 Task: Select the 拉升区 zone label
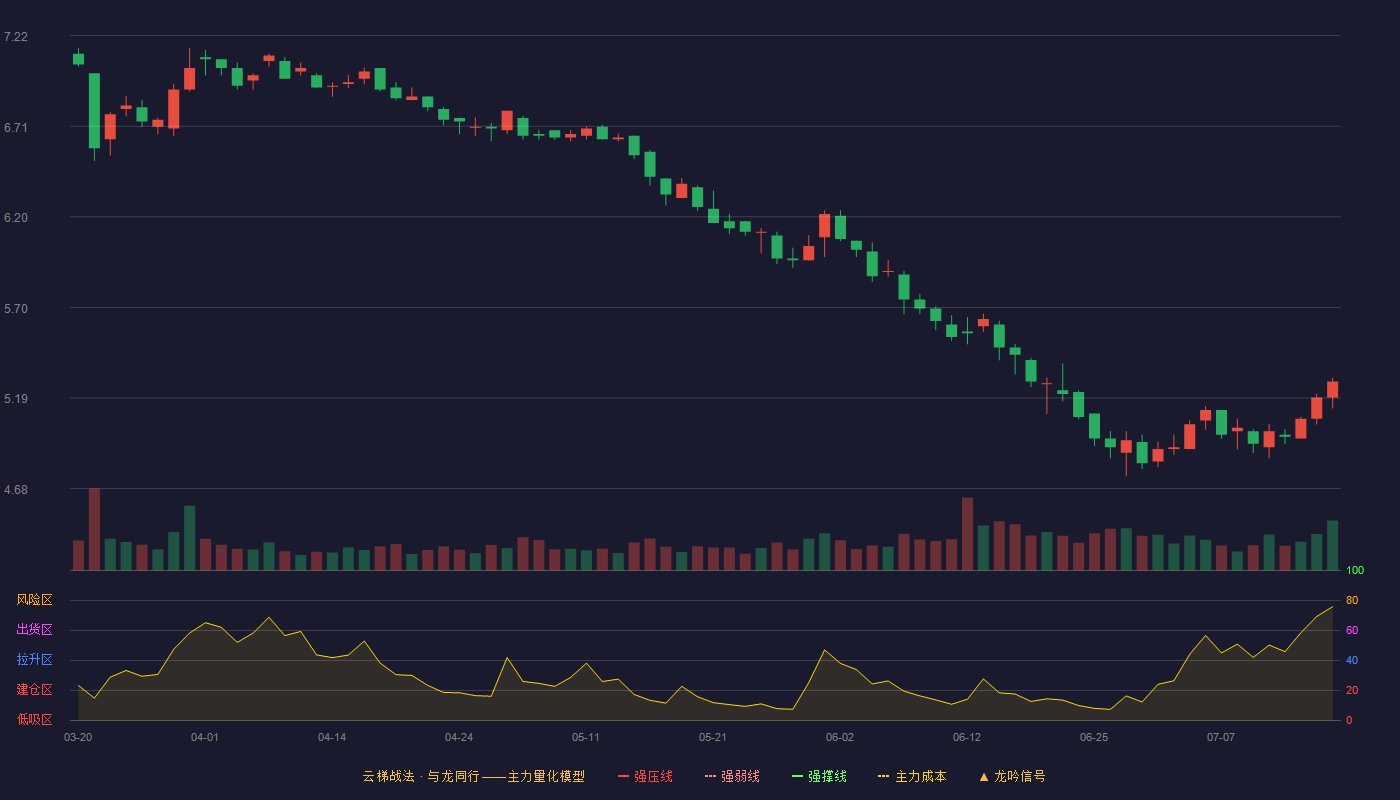pyautogui.click(x=34, y=660)
